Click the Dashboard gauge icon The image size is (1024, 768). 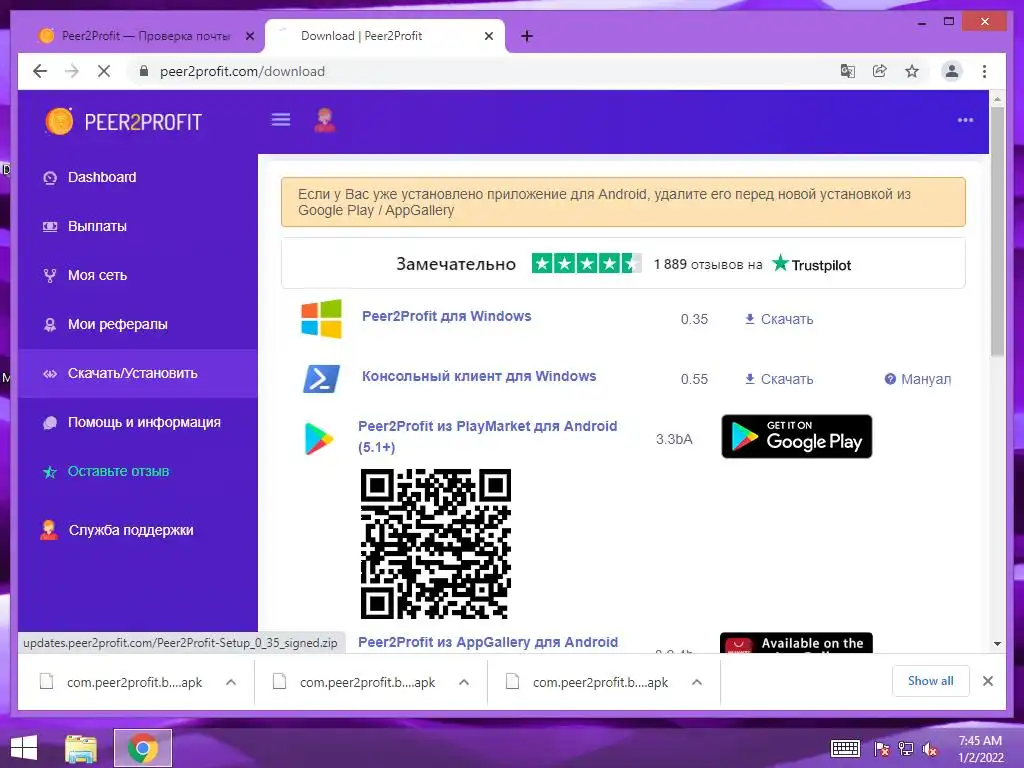[x=50, y=178]
